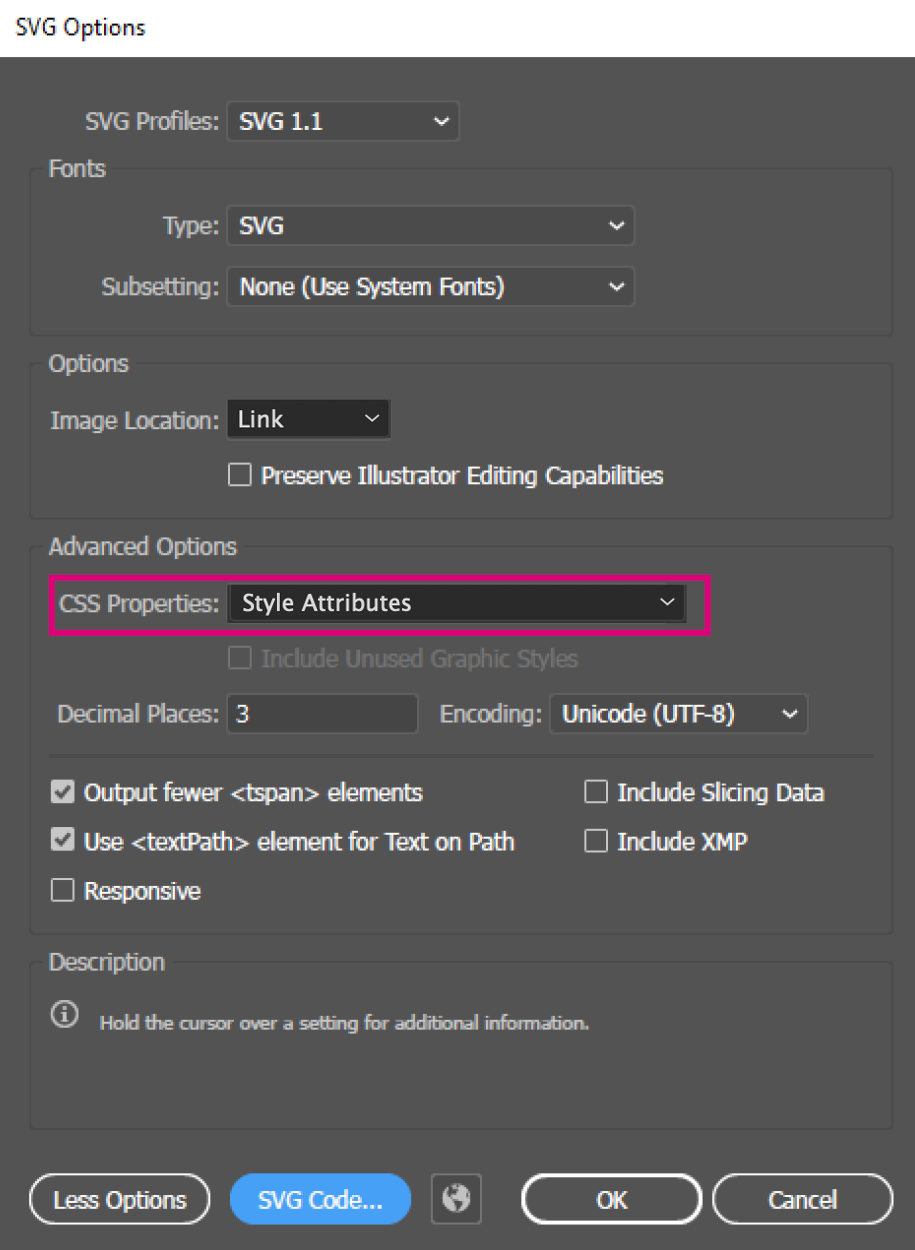Uncheck Use textPath element for Text on Path
Screen dimensions: 915x1250
(x=63, y=842)
